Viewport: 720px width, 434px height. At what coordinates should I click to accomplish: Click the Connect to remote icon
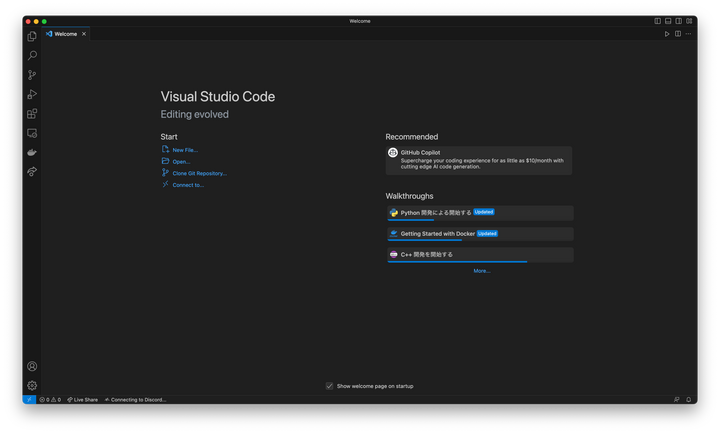click(x=165, y=184)
